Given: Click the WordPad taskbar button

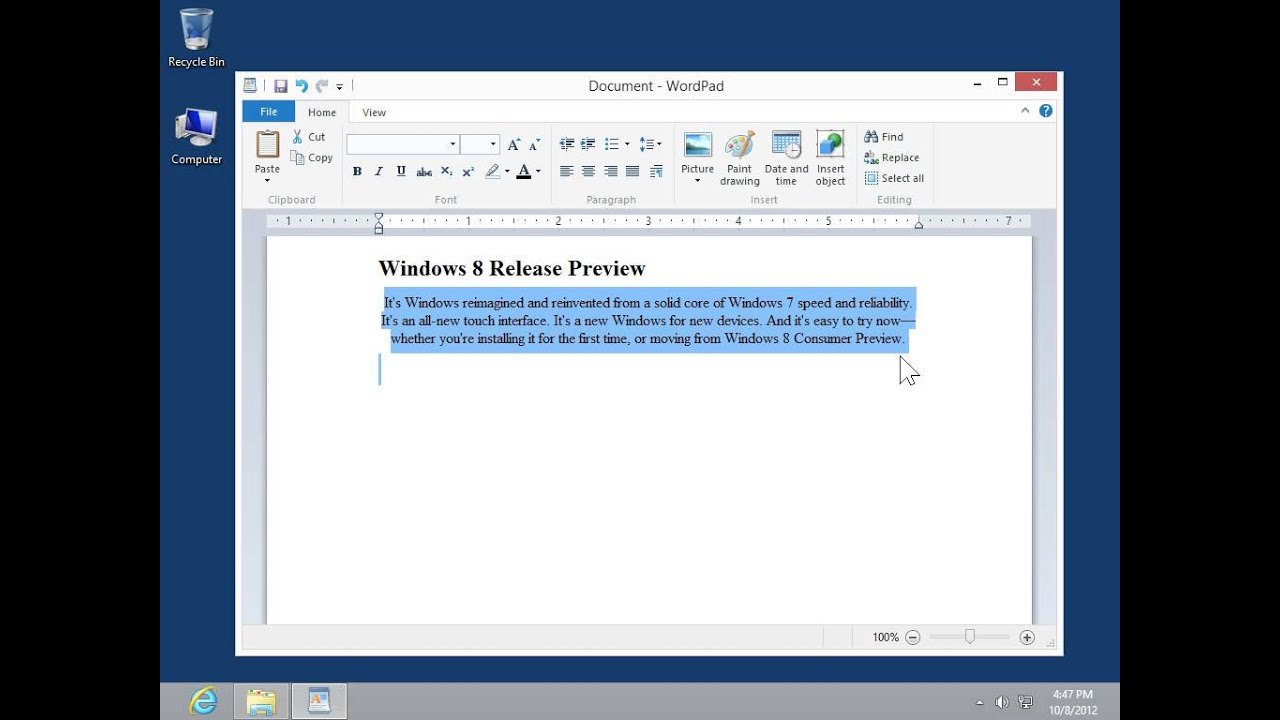Looking at the screenshot, I should 319,701.
